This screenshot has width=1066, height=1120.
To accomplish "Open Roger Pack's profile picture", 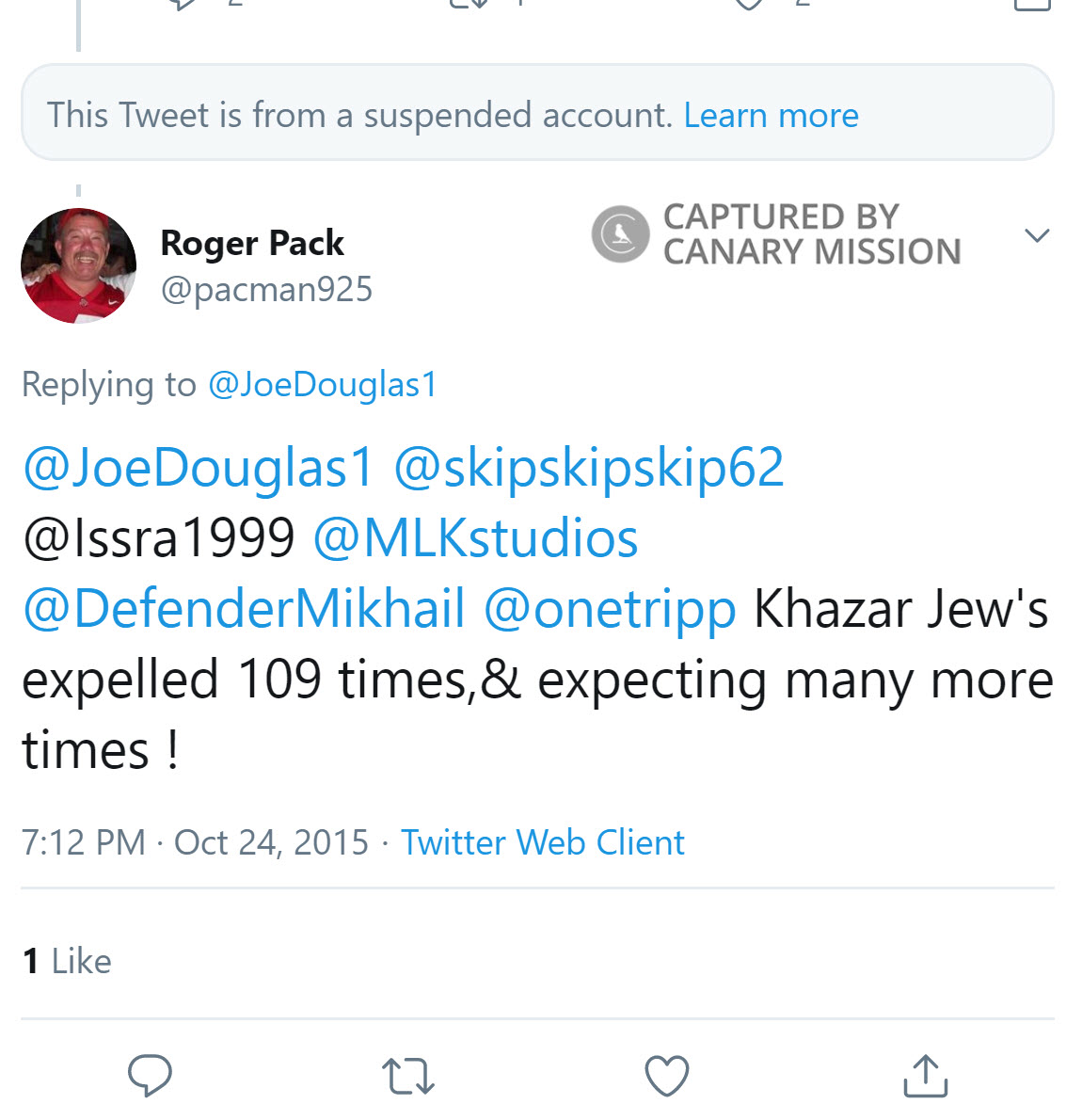I will tap(78, 265).
